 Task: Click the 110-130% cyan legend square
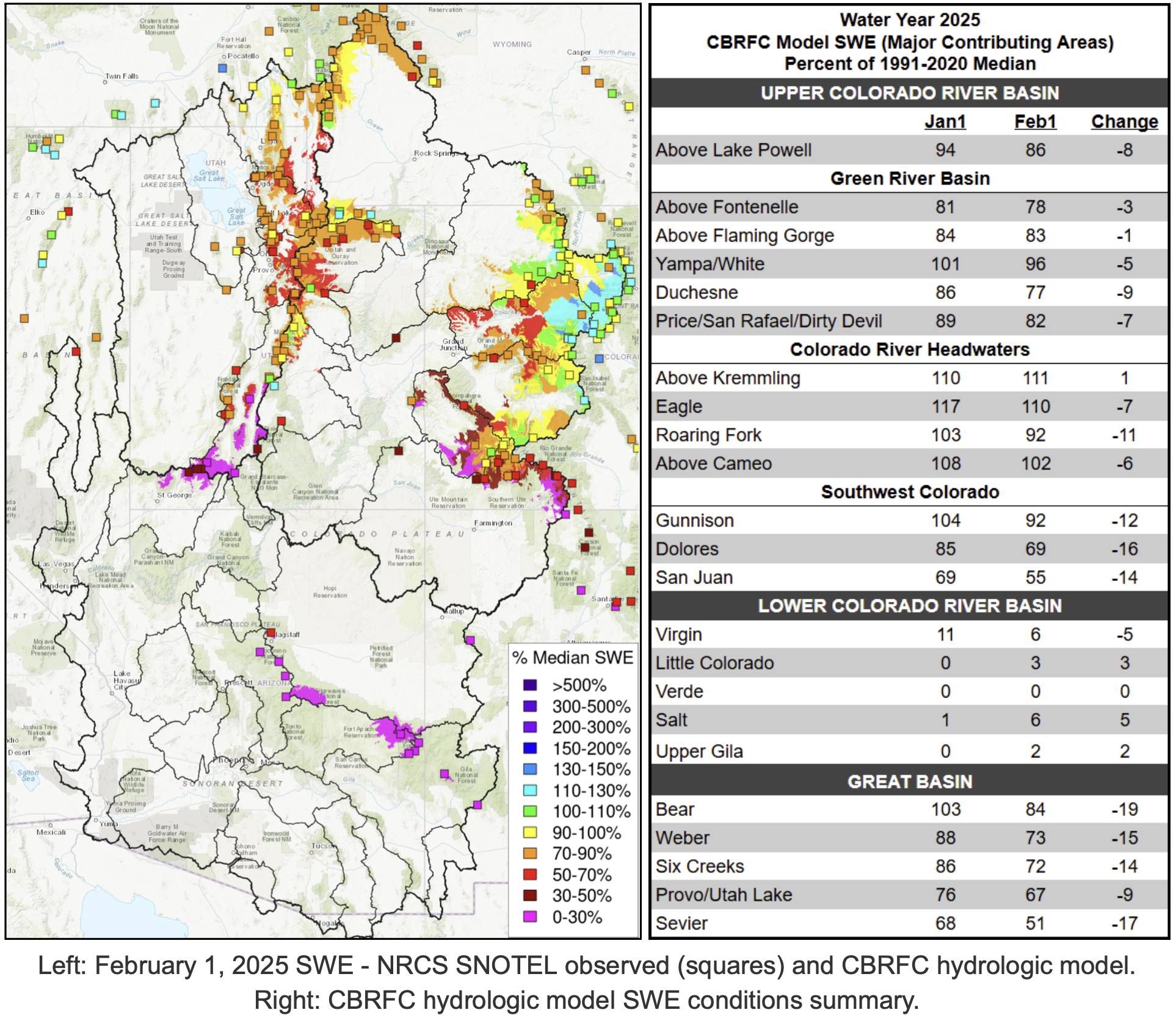(530, 790)
